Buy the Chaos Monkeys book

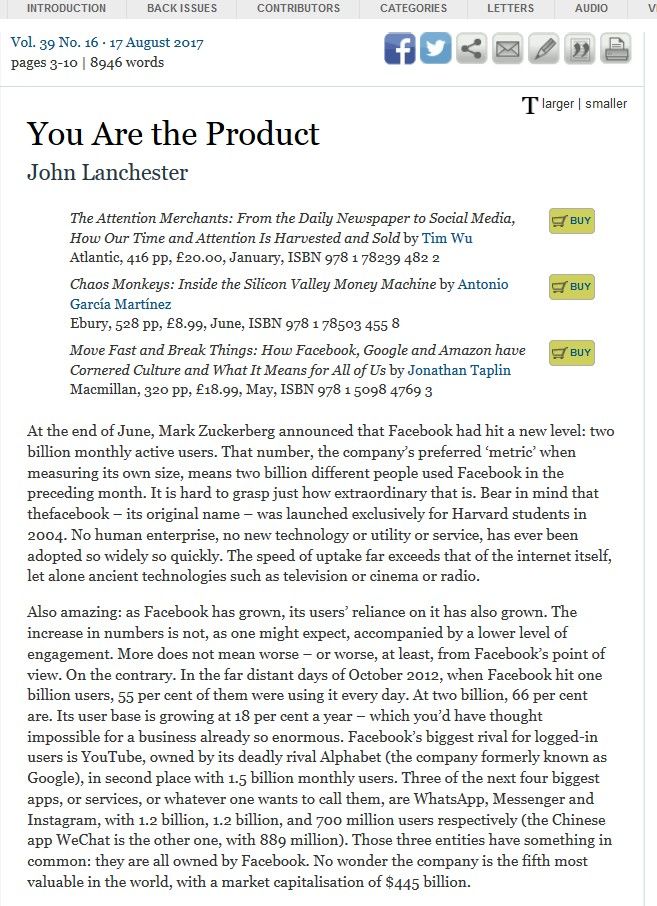[572, 287]
